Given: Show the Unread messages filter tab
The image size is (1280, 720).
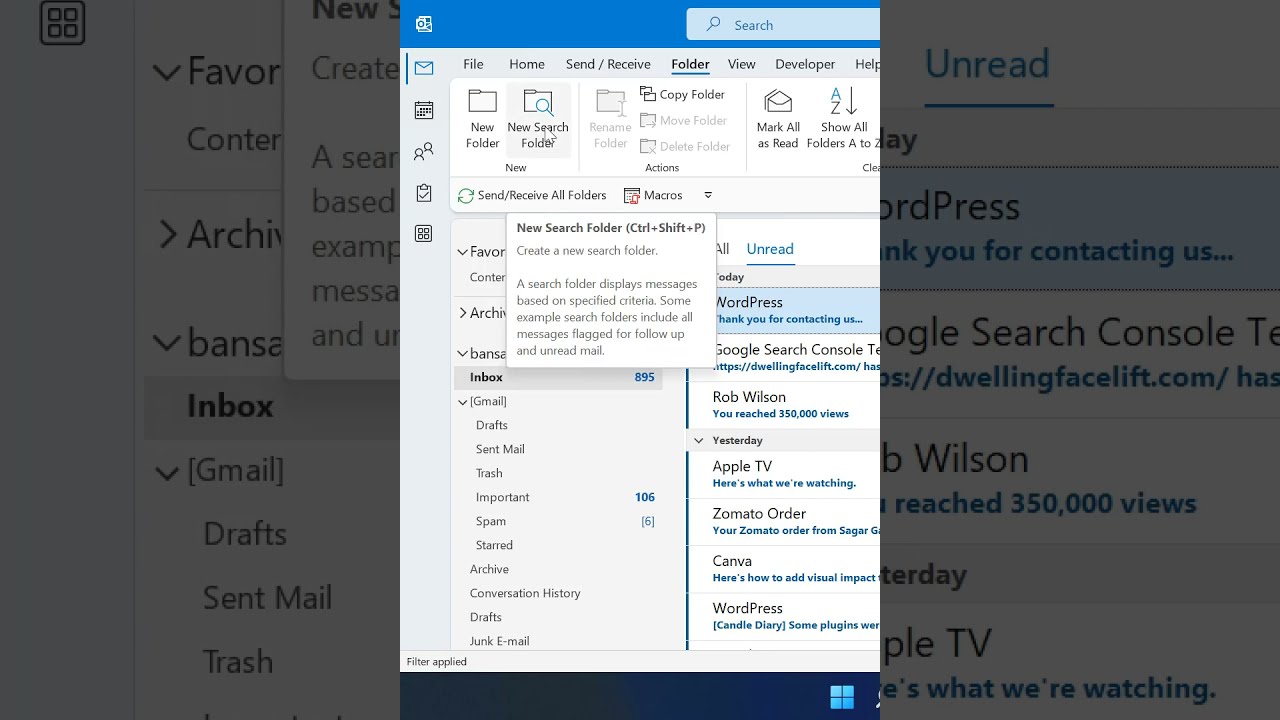Looking at the screenshot, I should point(770,249).
